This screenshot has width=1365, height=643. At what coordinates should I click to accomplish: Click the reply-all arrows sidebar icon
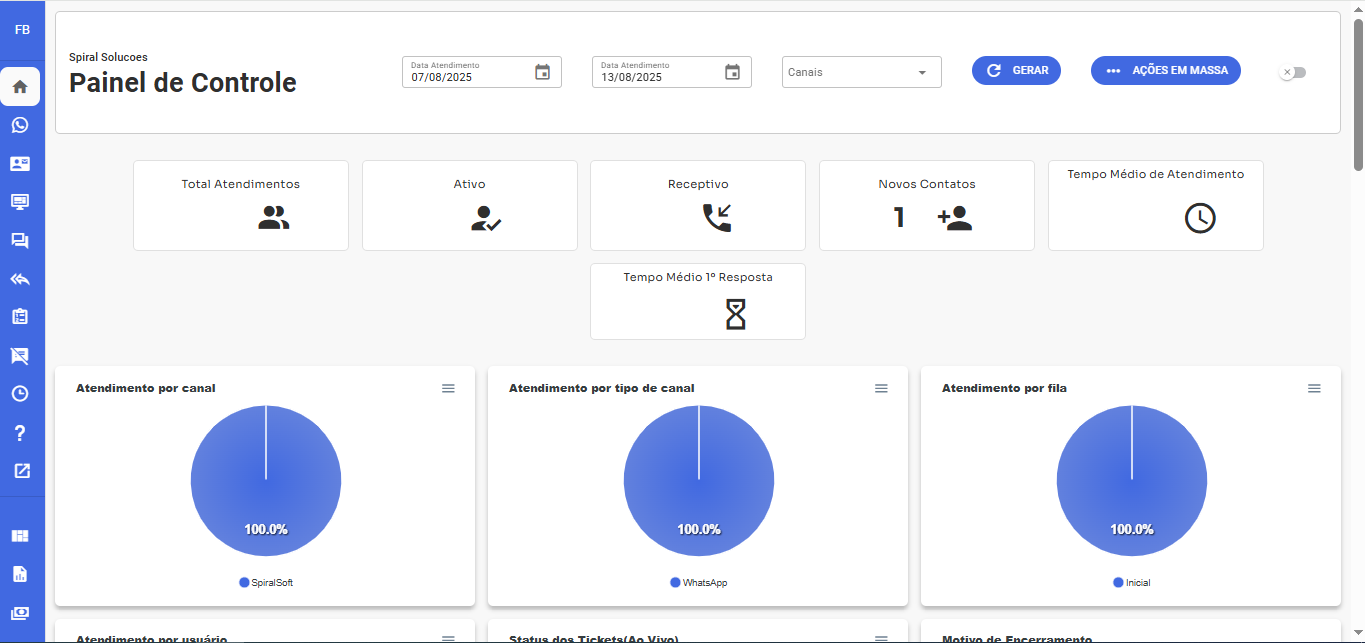pos(20,279)
